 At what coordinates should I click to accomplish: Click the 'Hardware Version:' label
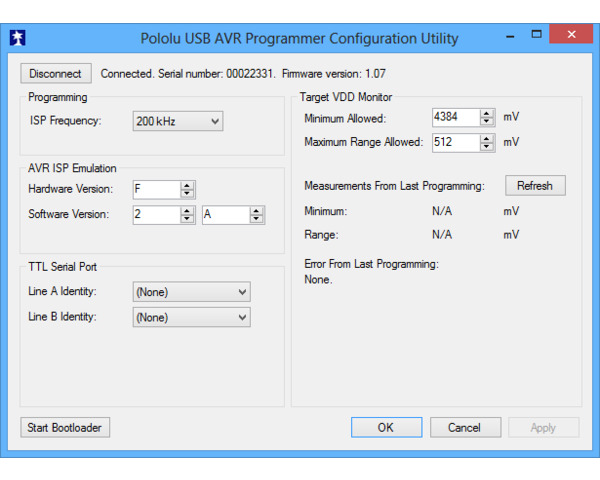[x=70, y=189]
